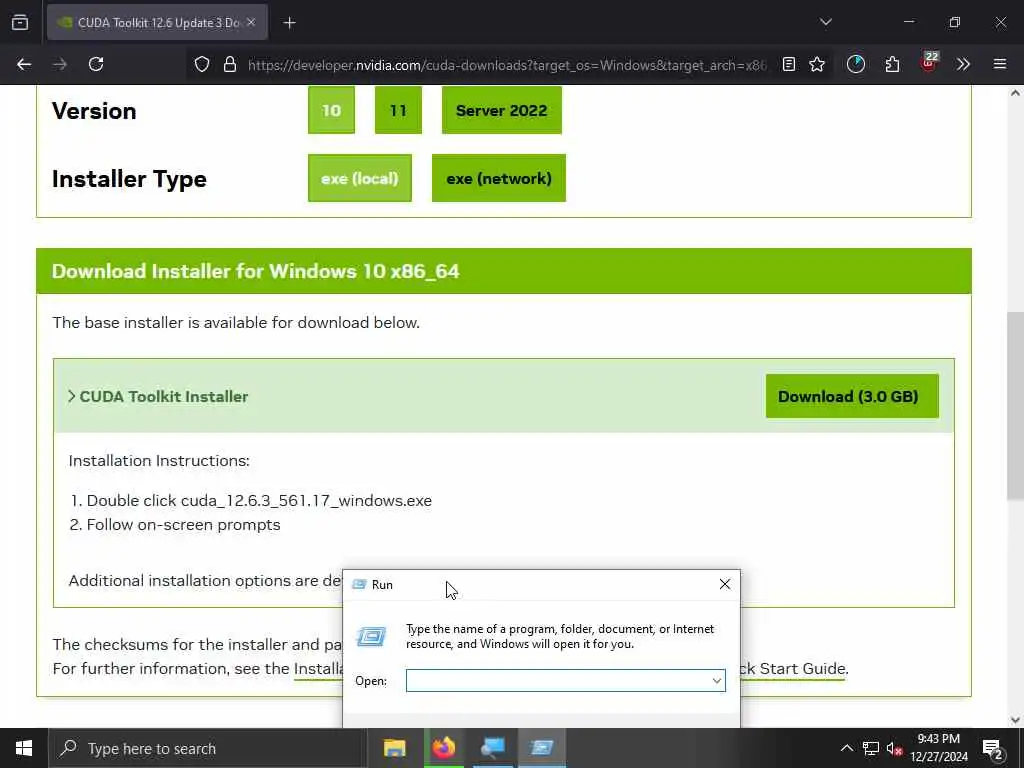Switch to Firefox in taskbar
1024x768 pixels.
click(443, 748)
